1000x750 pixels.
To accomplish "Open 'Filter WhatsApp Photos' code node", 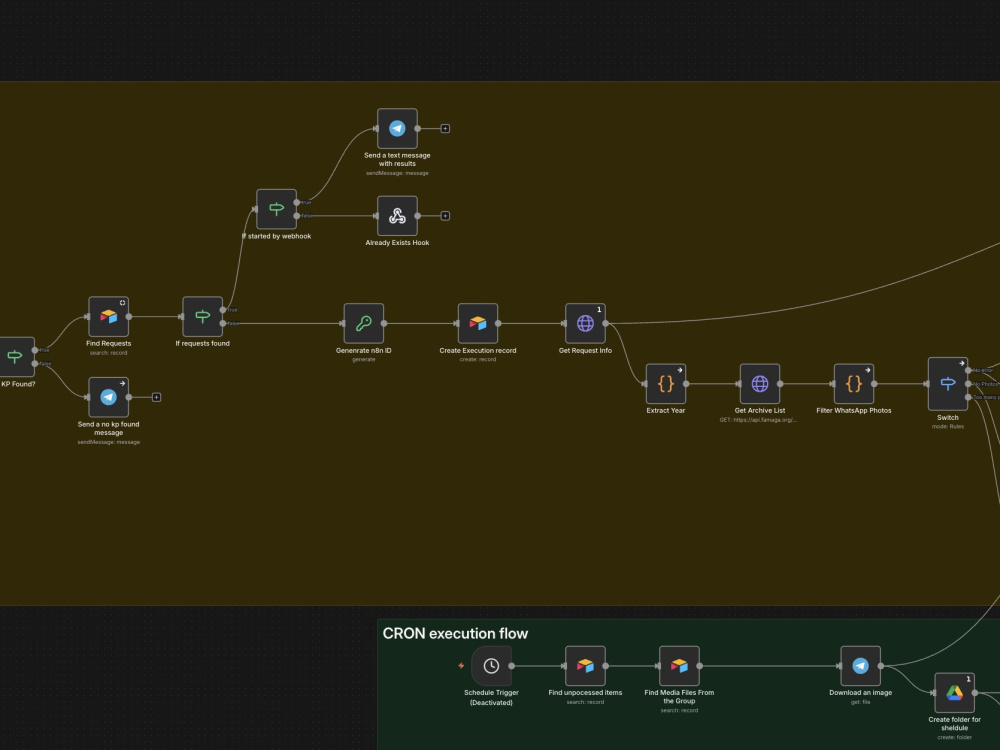I will 853,383.
